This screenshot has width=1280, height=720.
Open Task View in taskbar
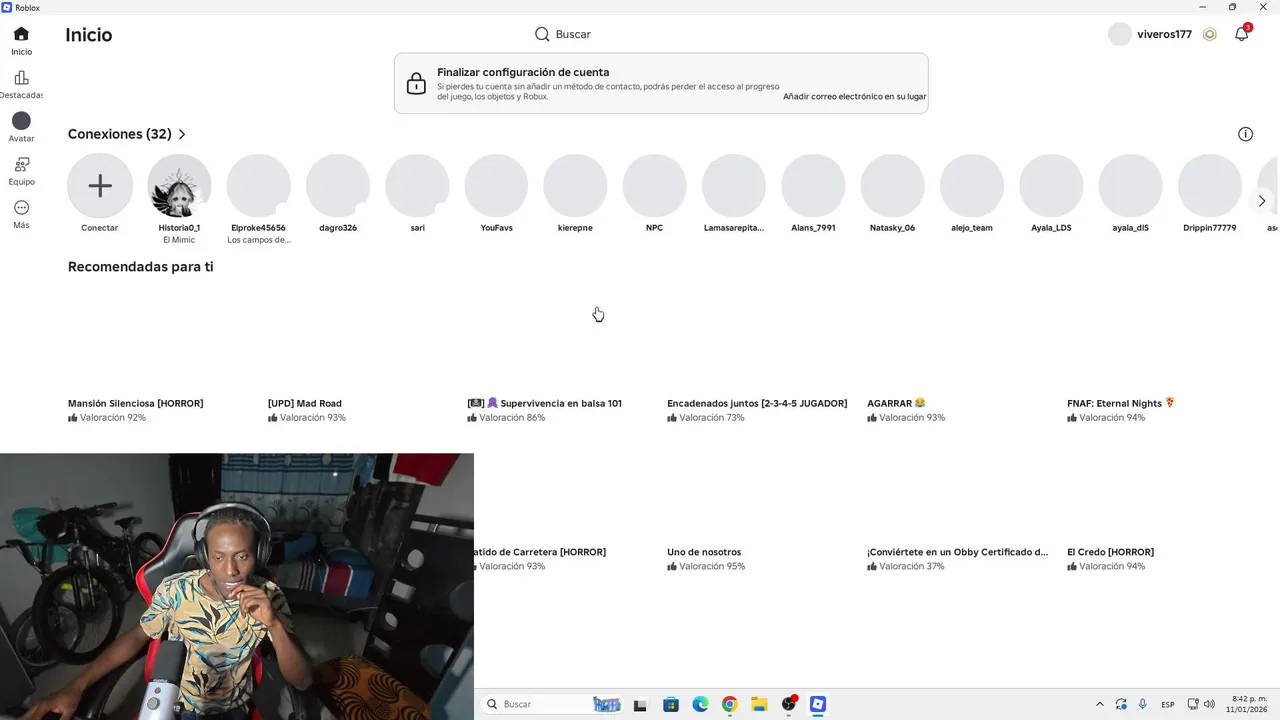(x=640, y=705)
